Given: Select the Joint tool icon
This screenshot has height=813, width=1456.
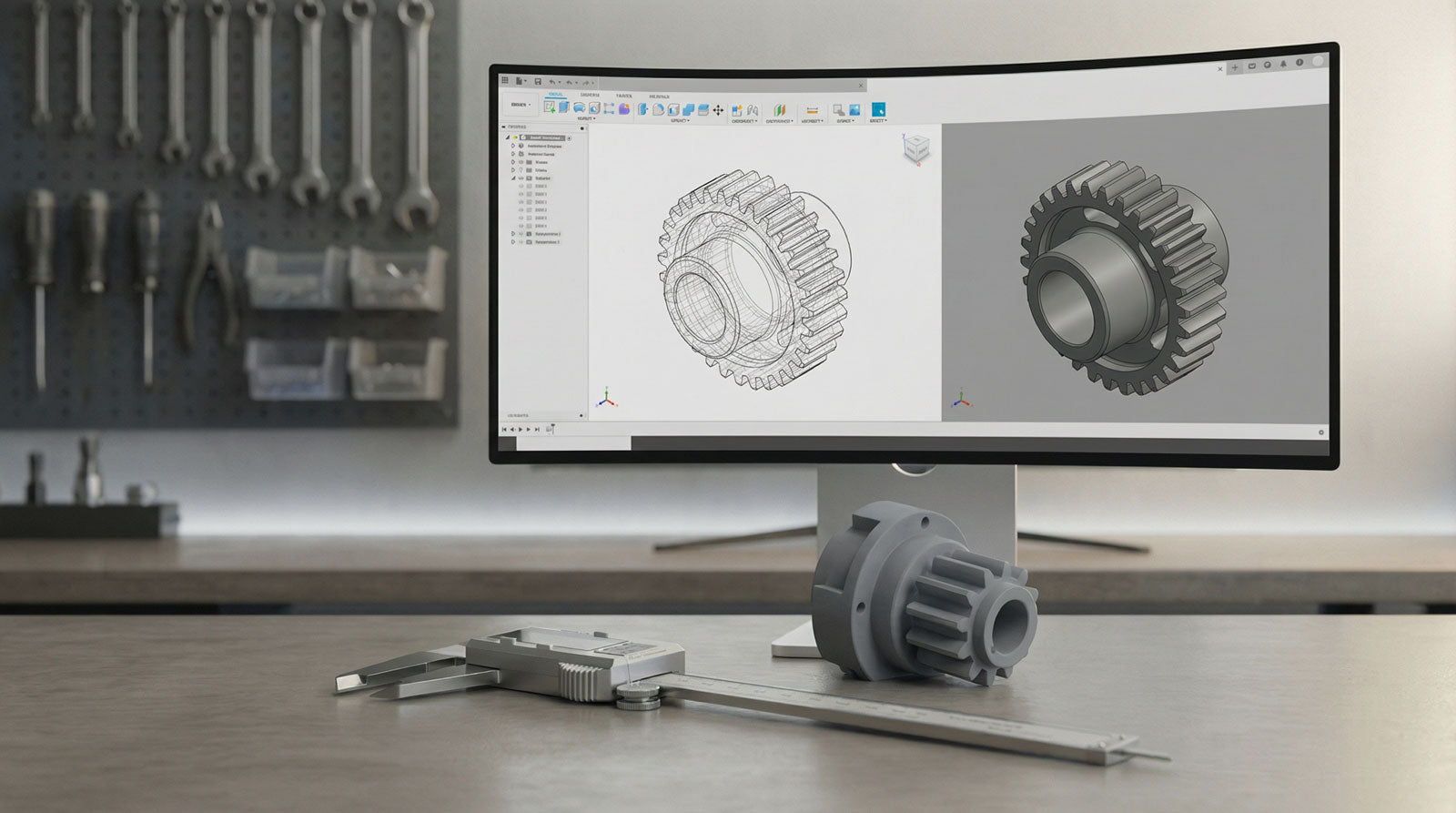Looking at the screenshot, I should pos(753,110).
